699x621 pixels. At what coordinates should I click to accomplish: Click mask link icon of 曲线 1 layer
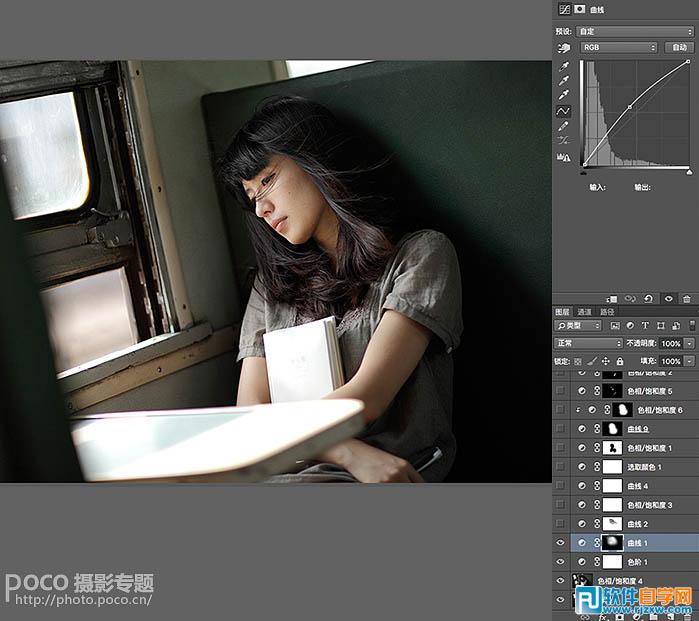pos(597,543)
